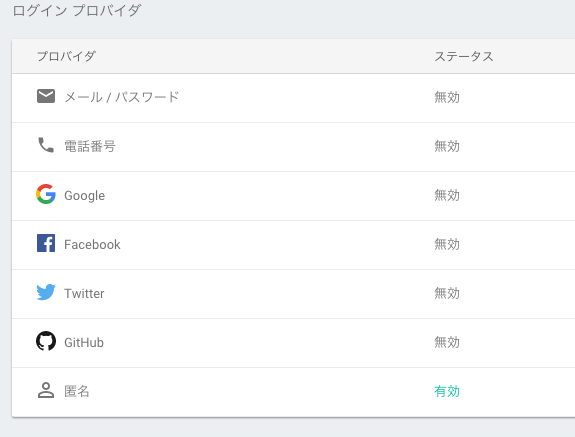Select the Twitter provider label
Screen dimensions: 575x437
click(84, 293)
